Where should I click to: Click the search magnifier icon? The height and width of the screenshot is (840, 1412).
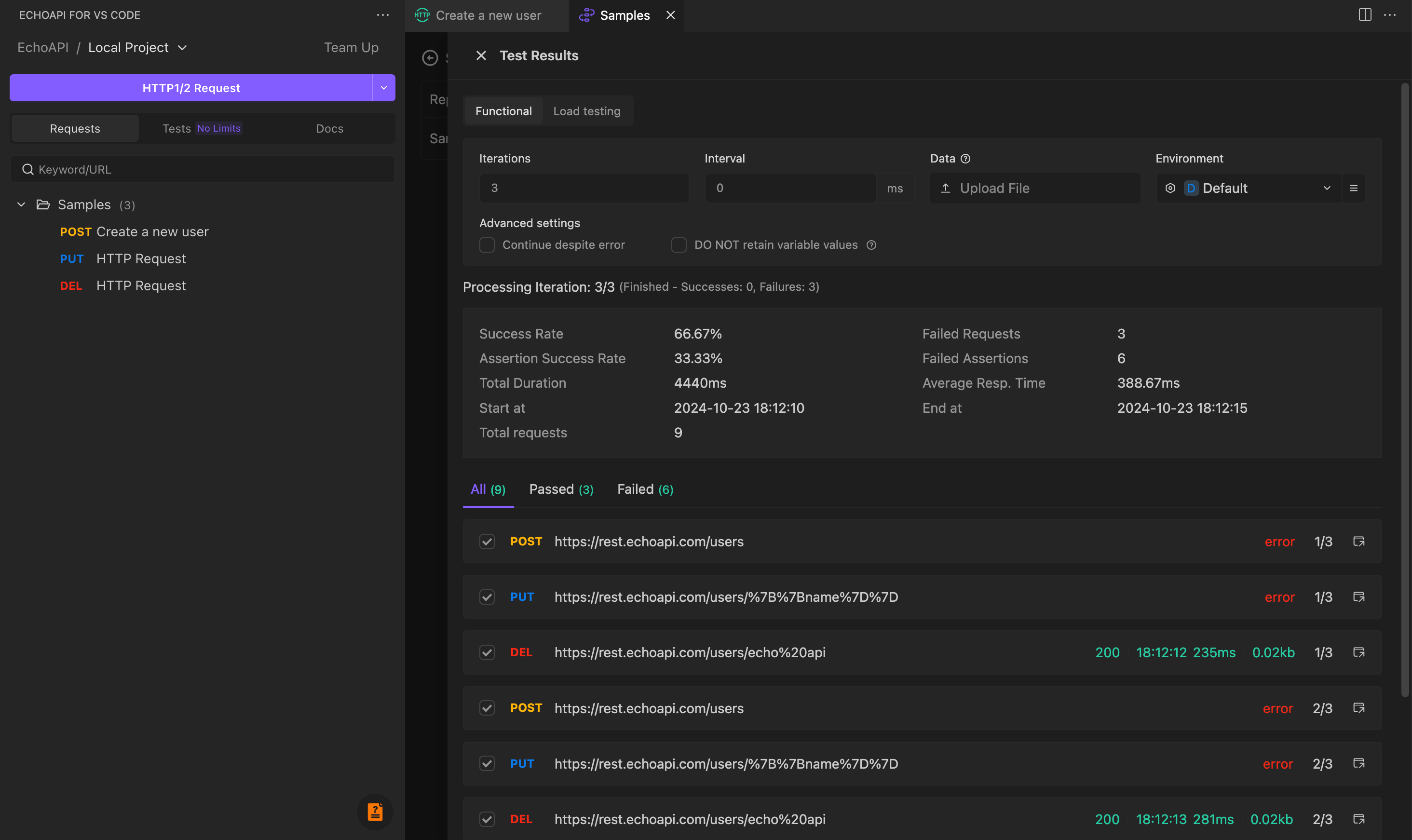[28, 169]
